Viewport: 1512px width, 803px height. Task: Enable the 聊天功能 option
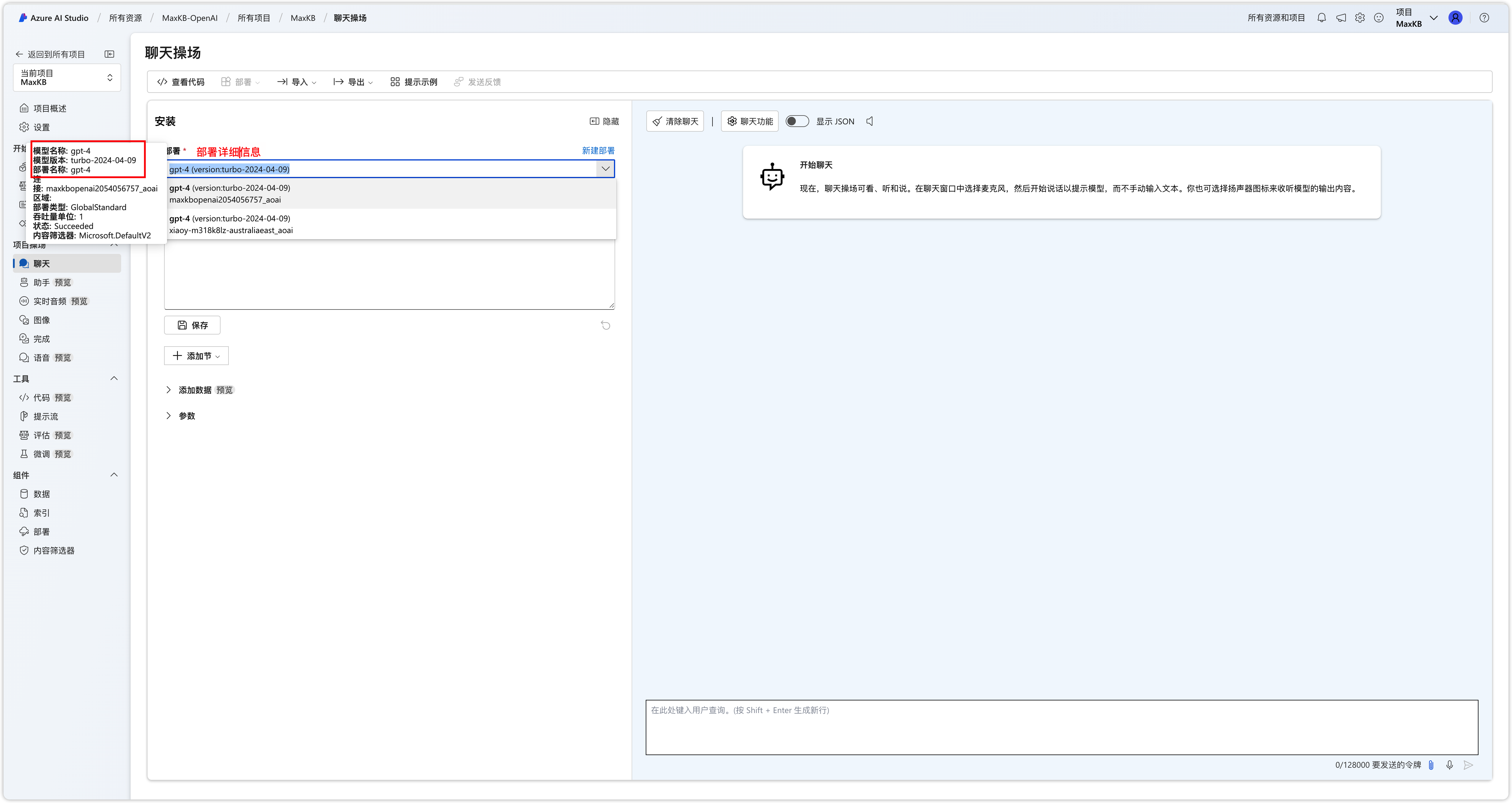click(750, 121)
